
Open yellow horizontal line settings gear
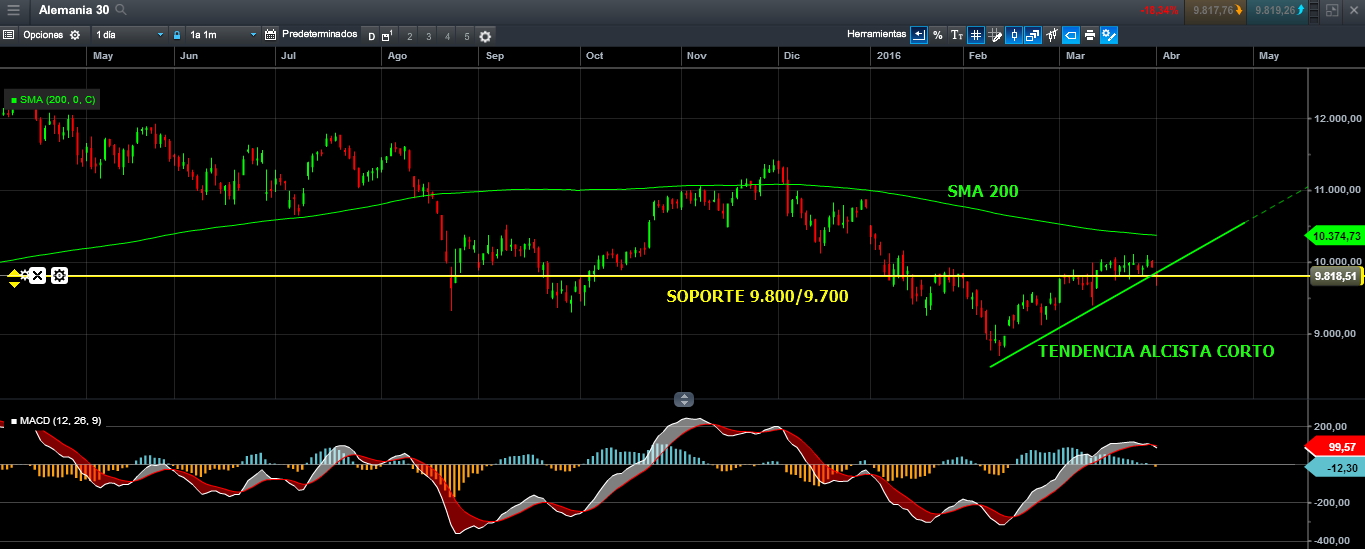[x=59, y=275]
